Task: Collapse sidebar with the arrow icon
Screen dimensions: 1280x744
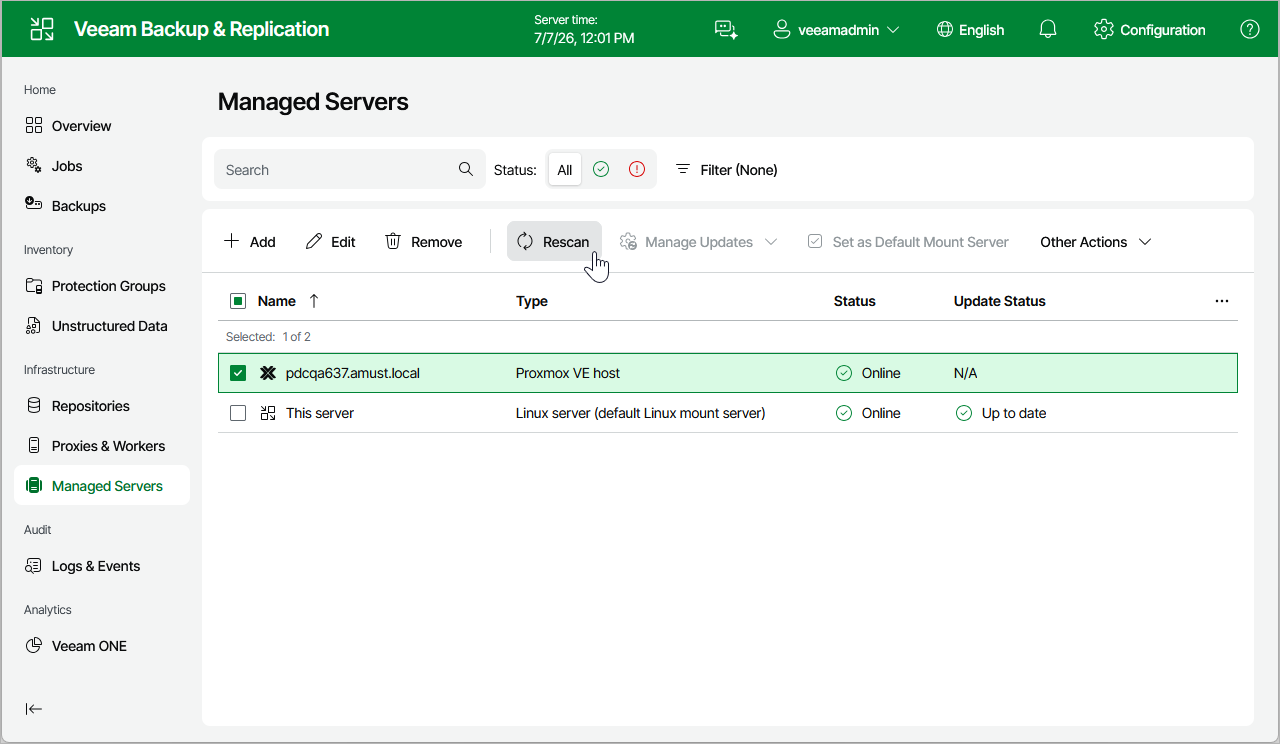Action: (34, 709)
